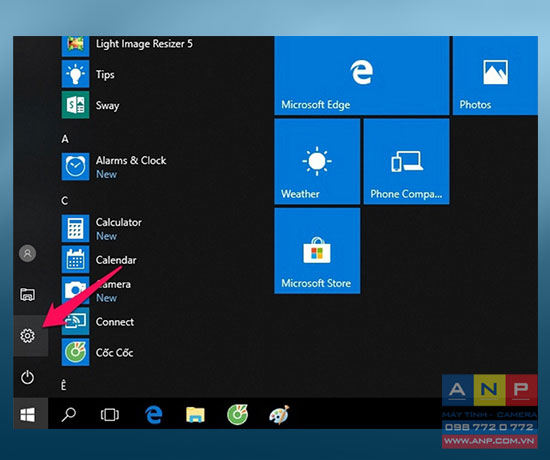550x460 pixels.
Task: Select the Alarms & Clock text label
Action: [x=131, y=160]
